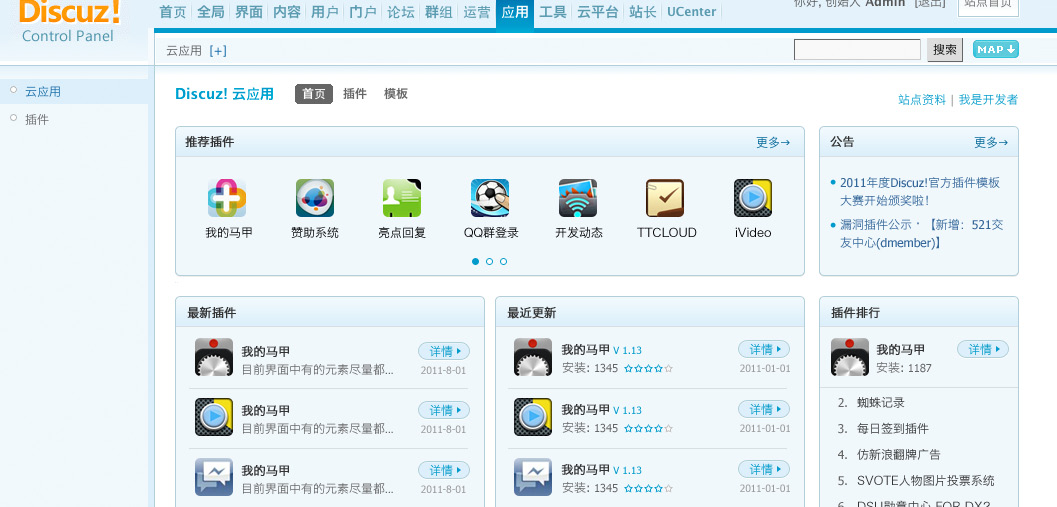This screenshot has height=507, width=1057.
Task: Click the chat bubble icon in 最新插件
Action: point(214,477)
